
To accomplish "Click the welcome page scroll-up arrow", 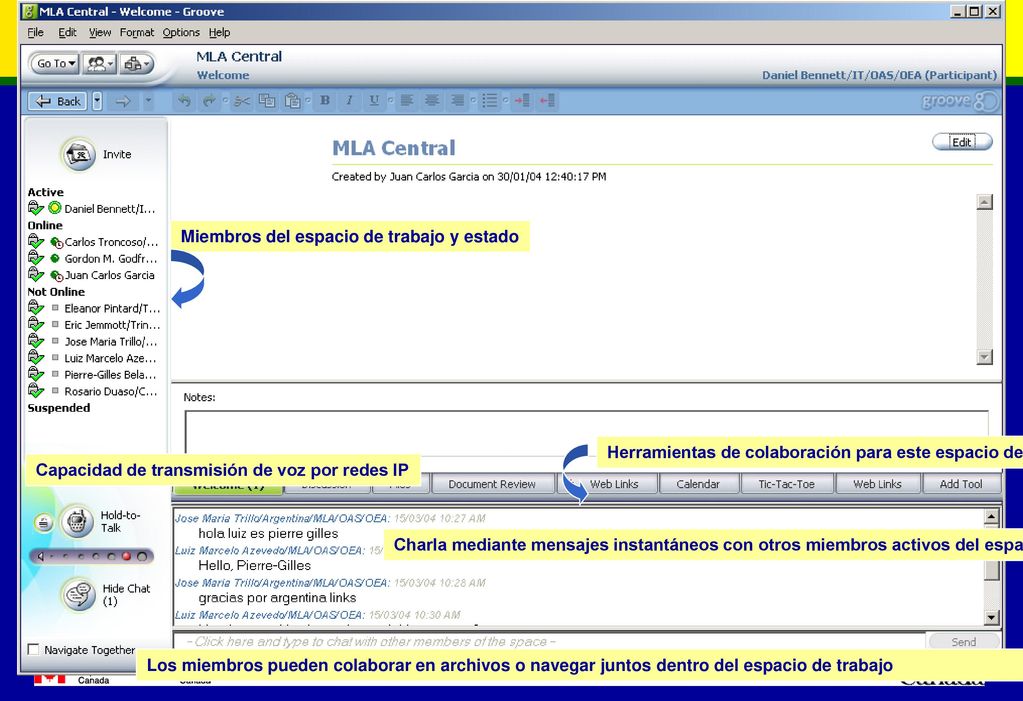I will coord(985,202).
